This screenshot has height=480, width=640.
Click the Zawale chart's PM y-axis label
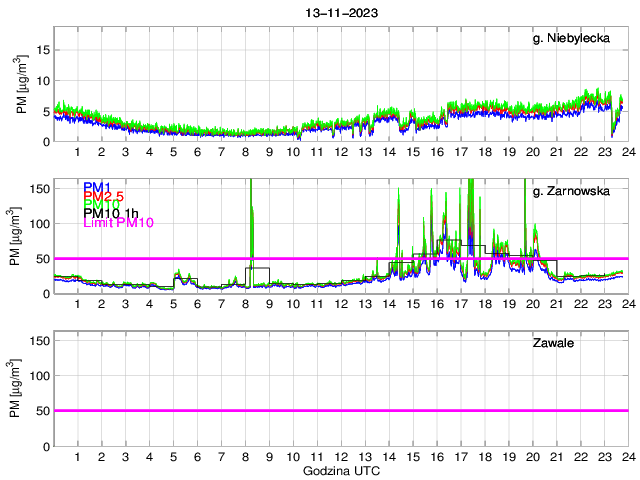(x=22, y=390)
